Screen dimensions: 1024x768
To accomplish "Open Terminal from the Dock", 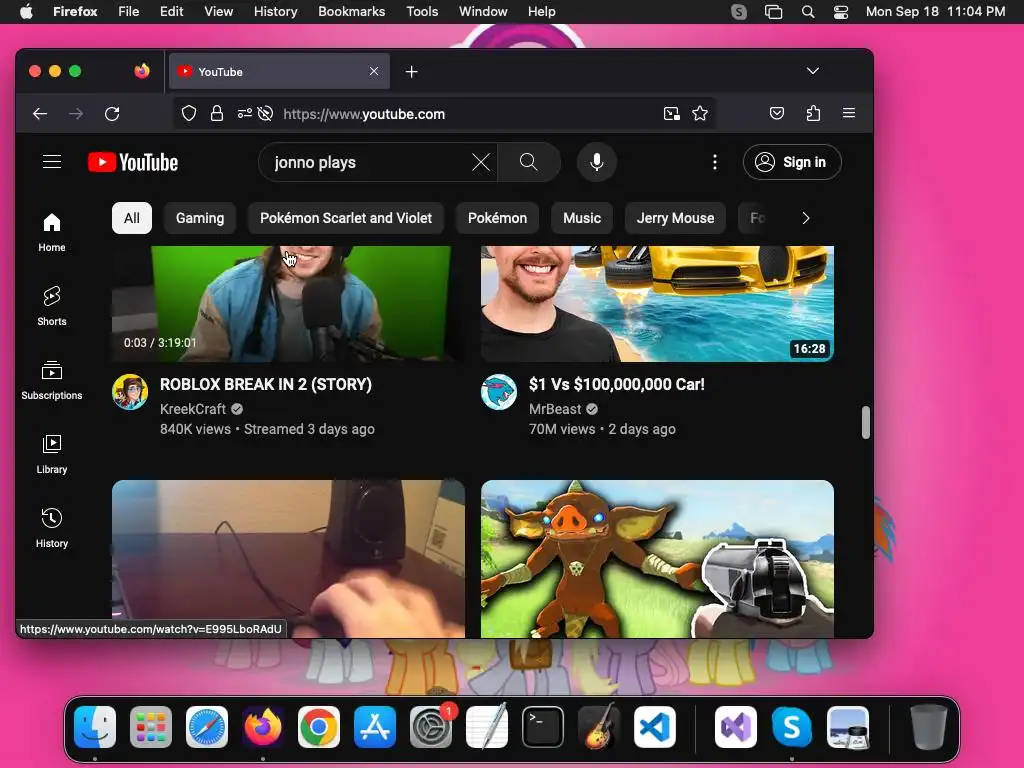I will click(543, 727).
